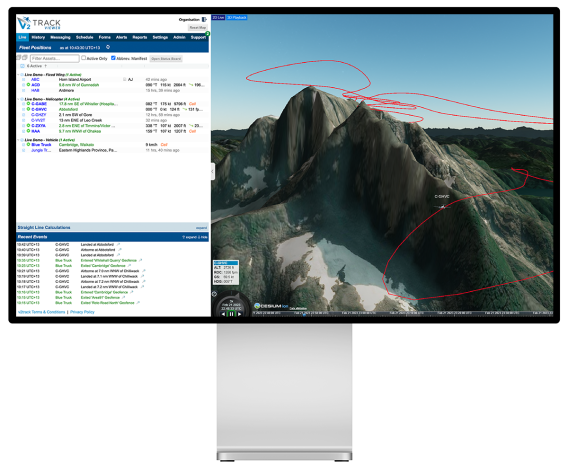568x469 pixels.
Task: Click the C-GWVC aircraft label in the 3D map
Action: tap(442, 197)
